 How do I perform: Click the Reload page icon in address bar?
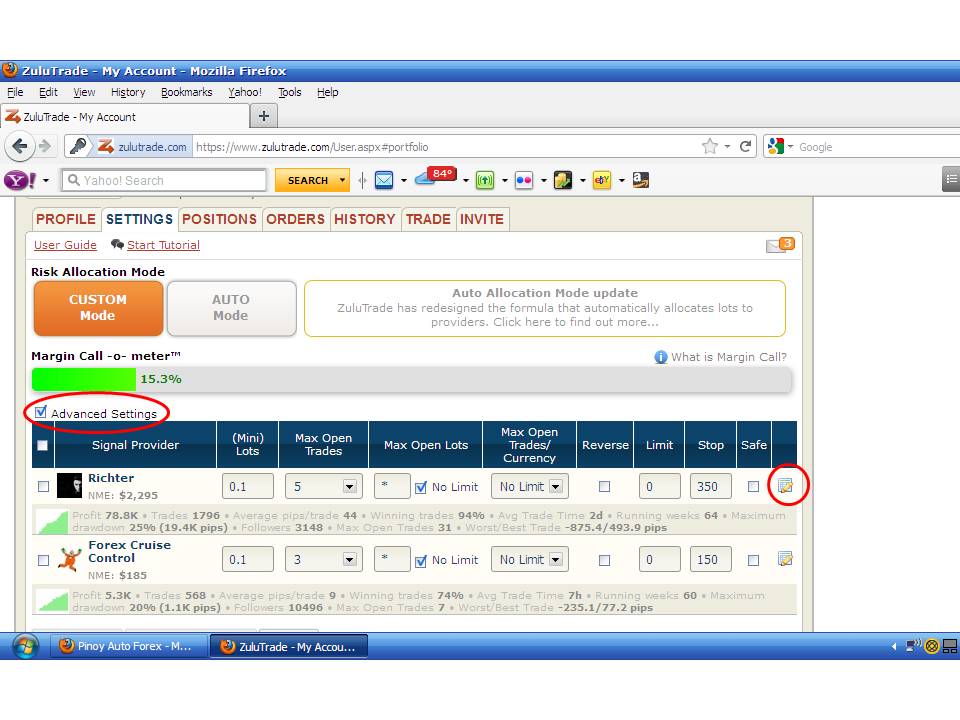click(745, 146)
